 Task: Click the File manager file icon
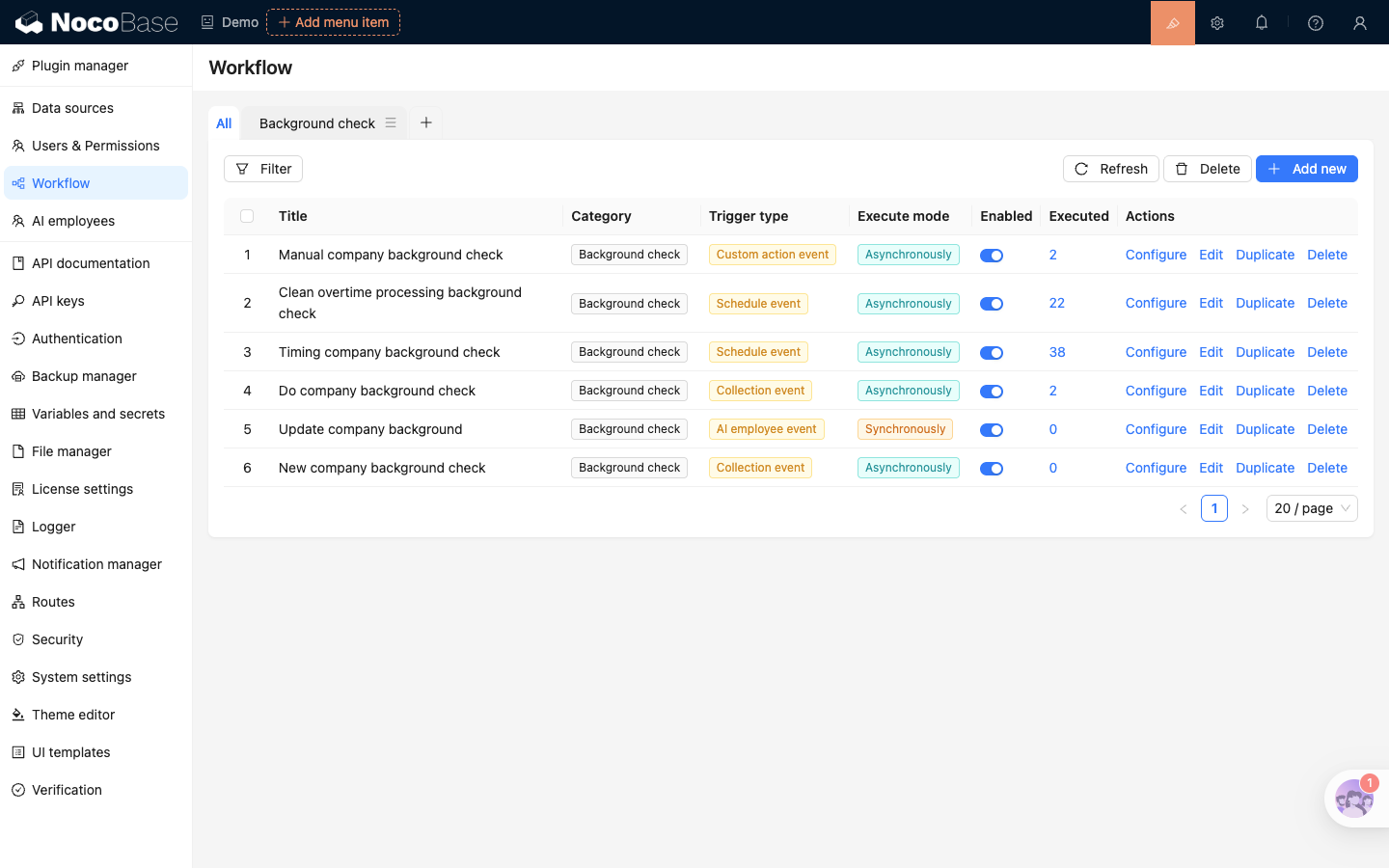18,451
